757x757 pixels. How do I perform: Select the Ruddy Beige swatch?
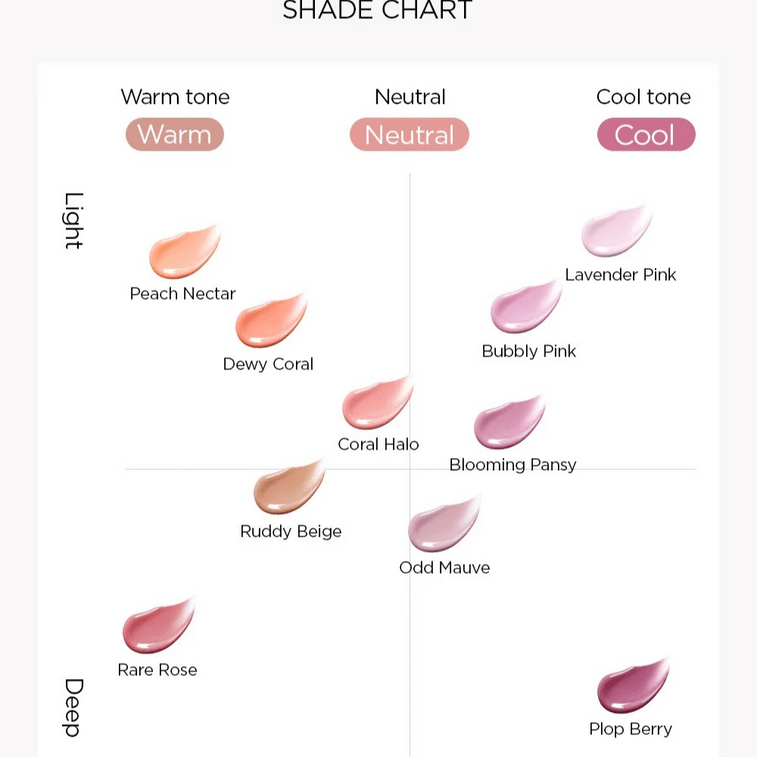pyautogui.click(x=289, y=487)
